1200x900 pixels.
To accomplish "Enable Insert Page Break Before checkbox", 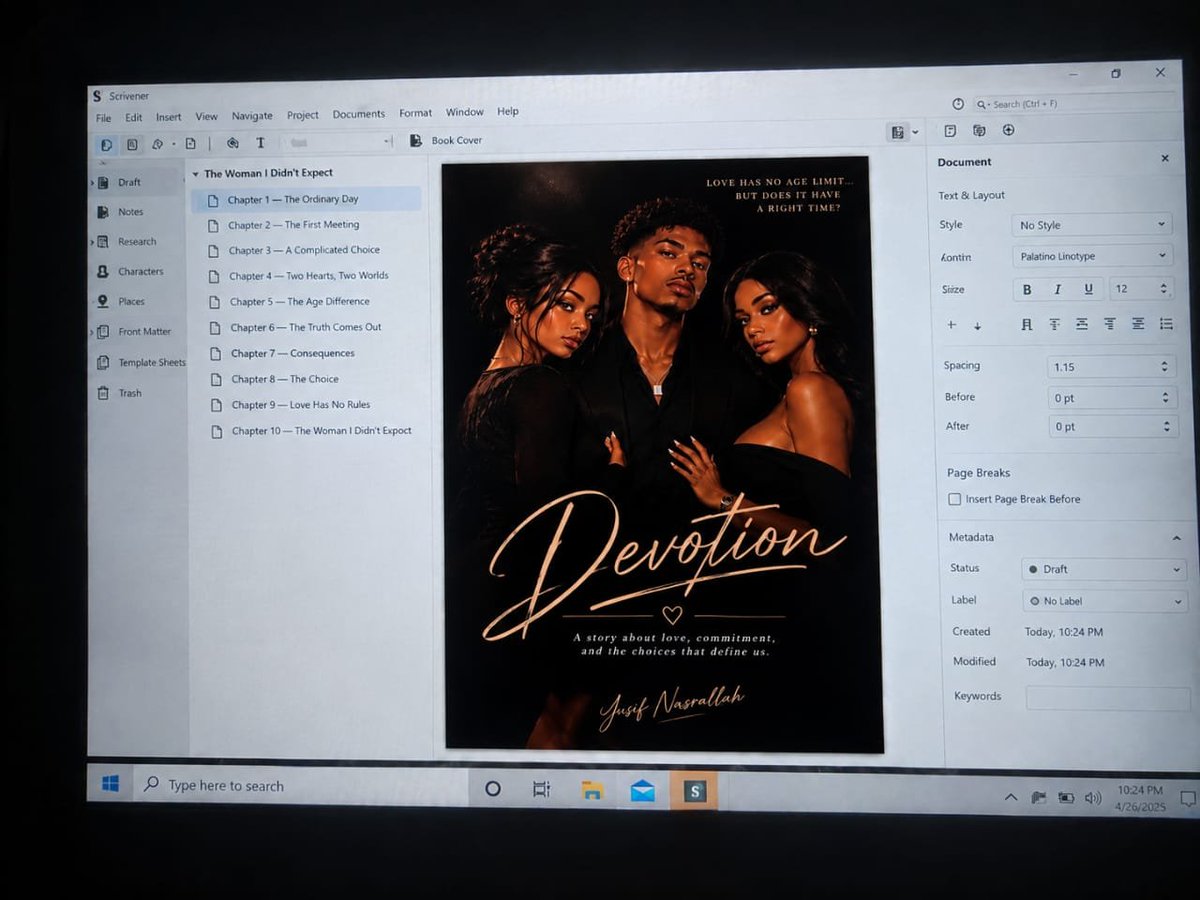I will (x=955, y=499).
